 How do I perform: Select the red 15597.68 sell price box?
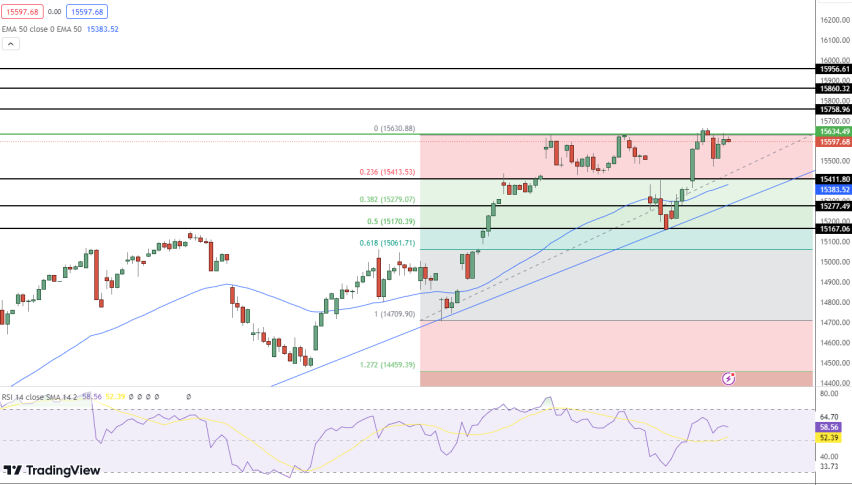point(22,11)
